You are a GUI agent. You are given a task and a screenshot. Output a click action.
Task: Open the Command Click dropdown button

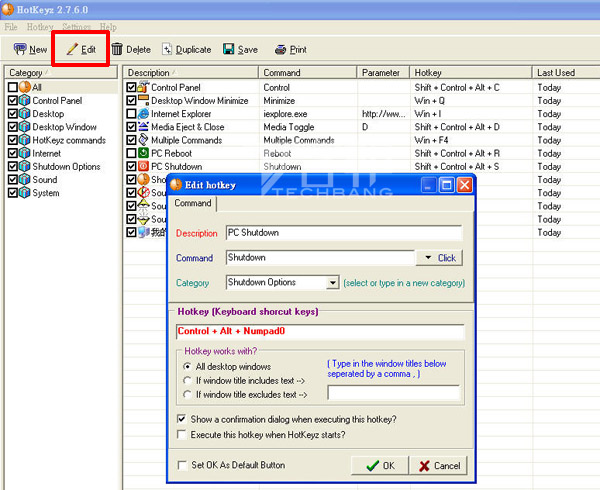(438, 258)
